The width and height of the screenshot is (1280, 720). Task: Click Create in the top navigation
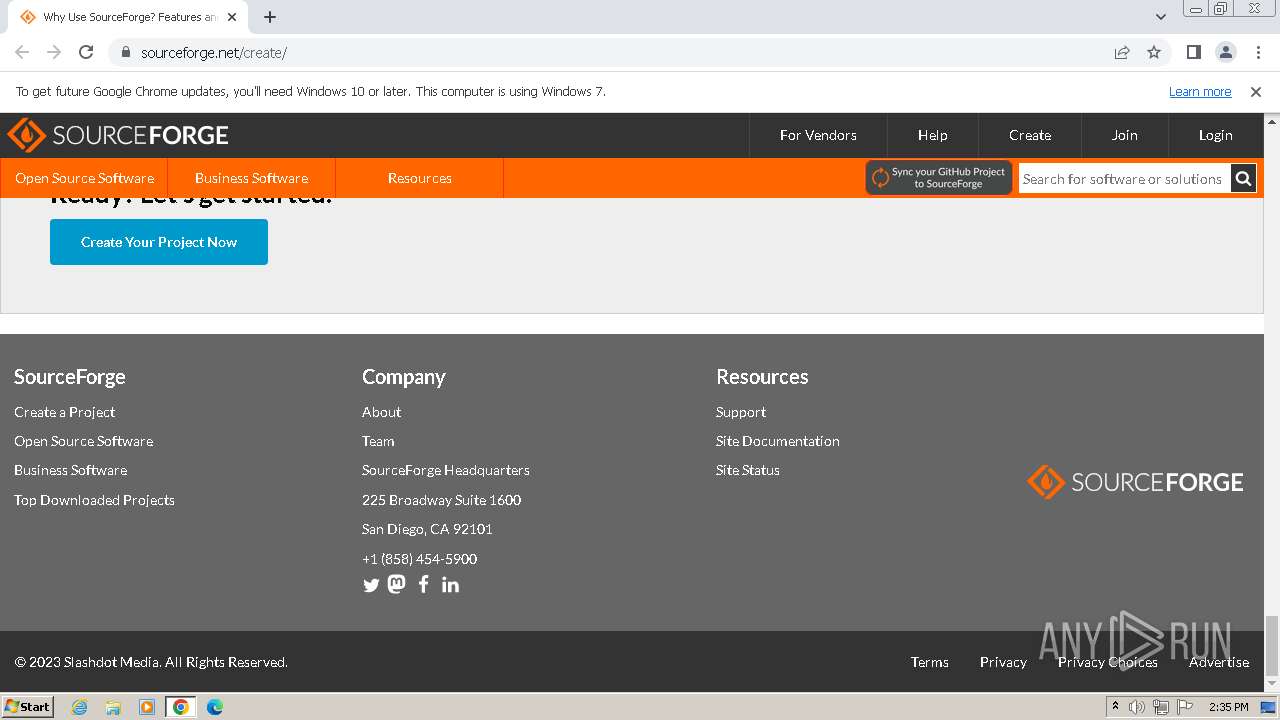pyautogui.click(x=1030, y=135)
